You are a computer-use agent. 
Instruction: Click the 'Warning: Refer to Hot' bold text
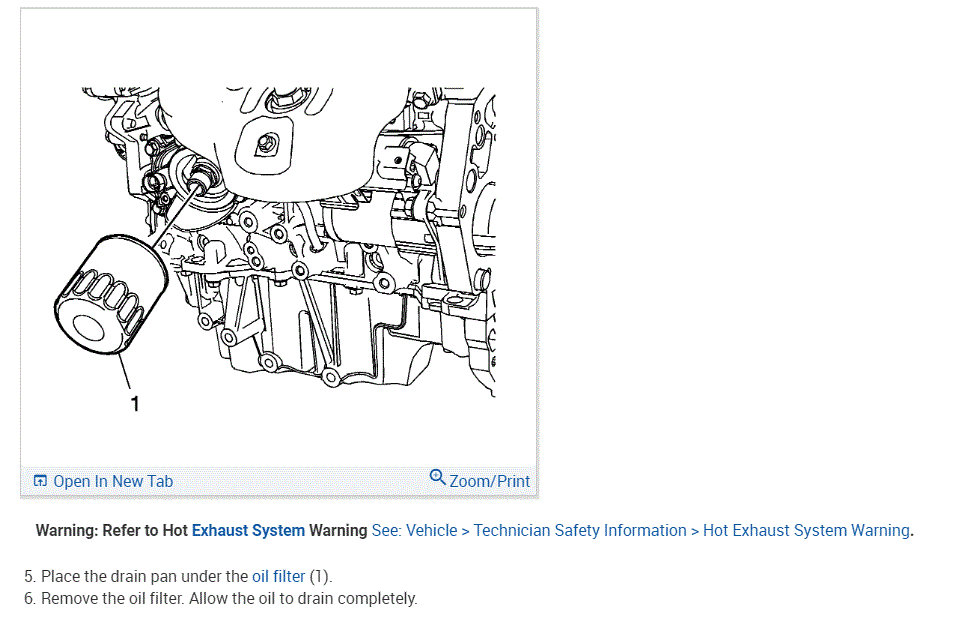coord(112,530)
